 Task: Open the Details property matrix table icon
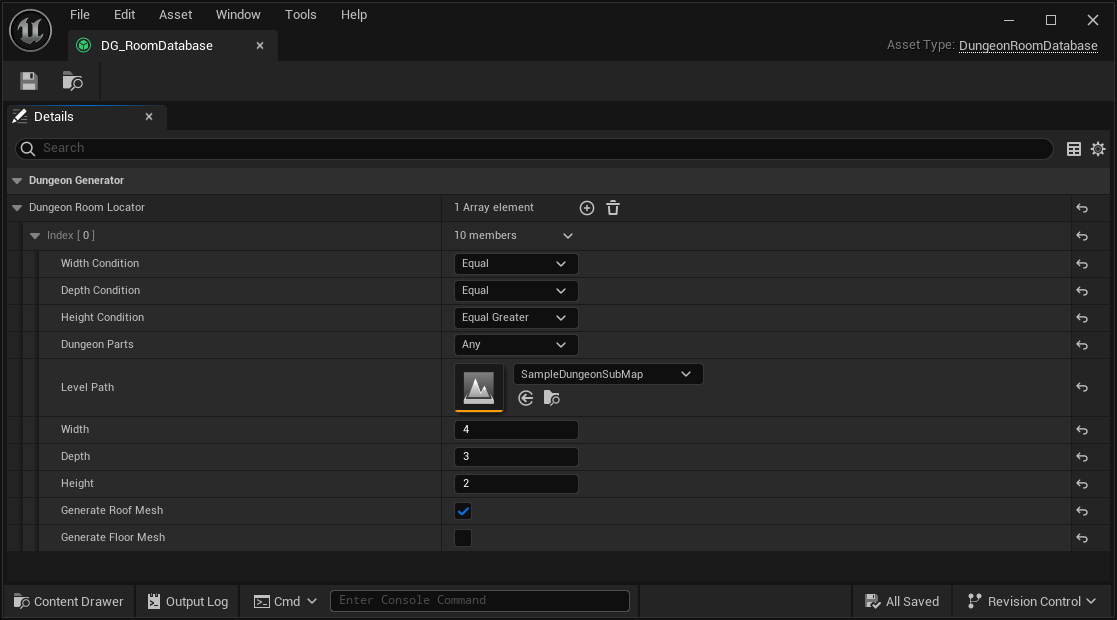(x=1074, y=148)
